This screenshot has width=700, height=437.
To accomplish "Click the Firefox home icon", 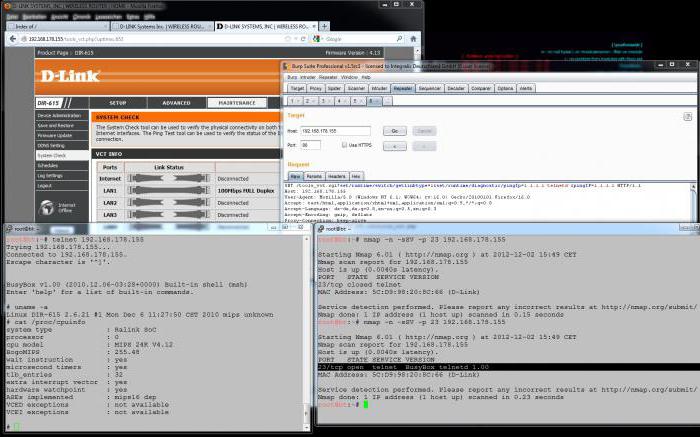I will tap(413, 39).
